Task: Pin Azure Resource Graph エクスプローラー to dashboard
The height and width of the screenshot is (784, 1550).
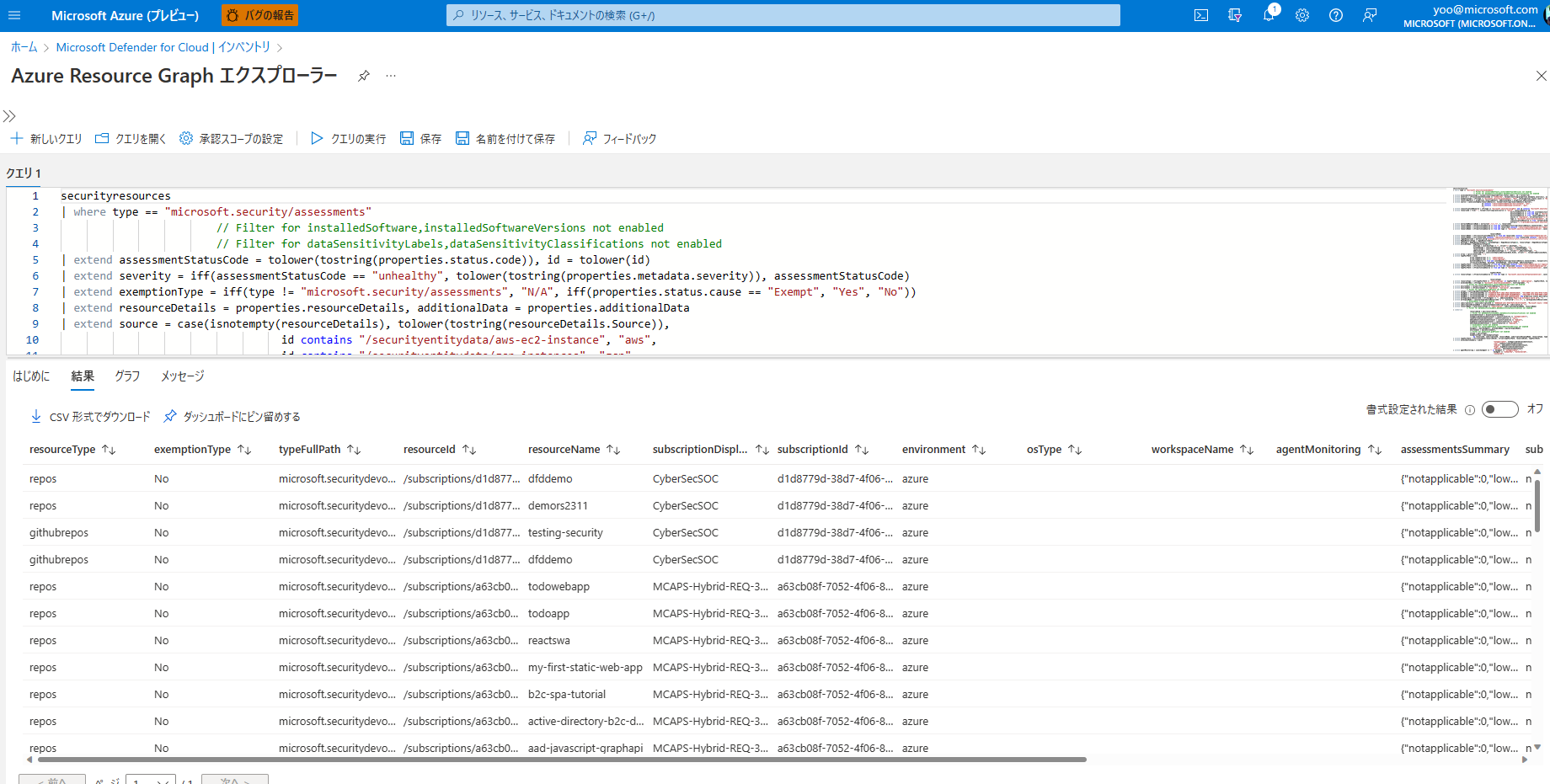Action: tap(363, 75)
